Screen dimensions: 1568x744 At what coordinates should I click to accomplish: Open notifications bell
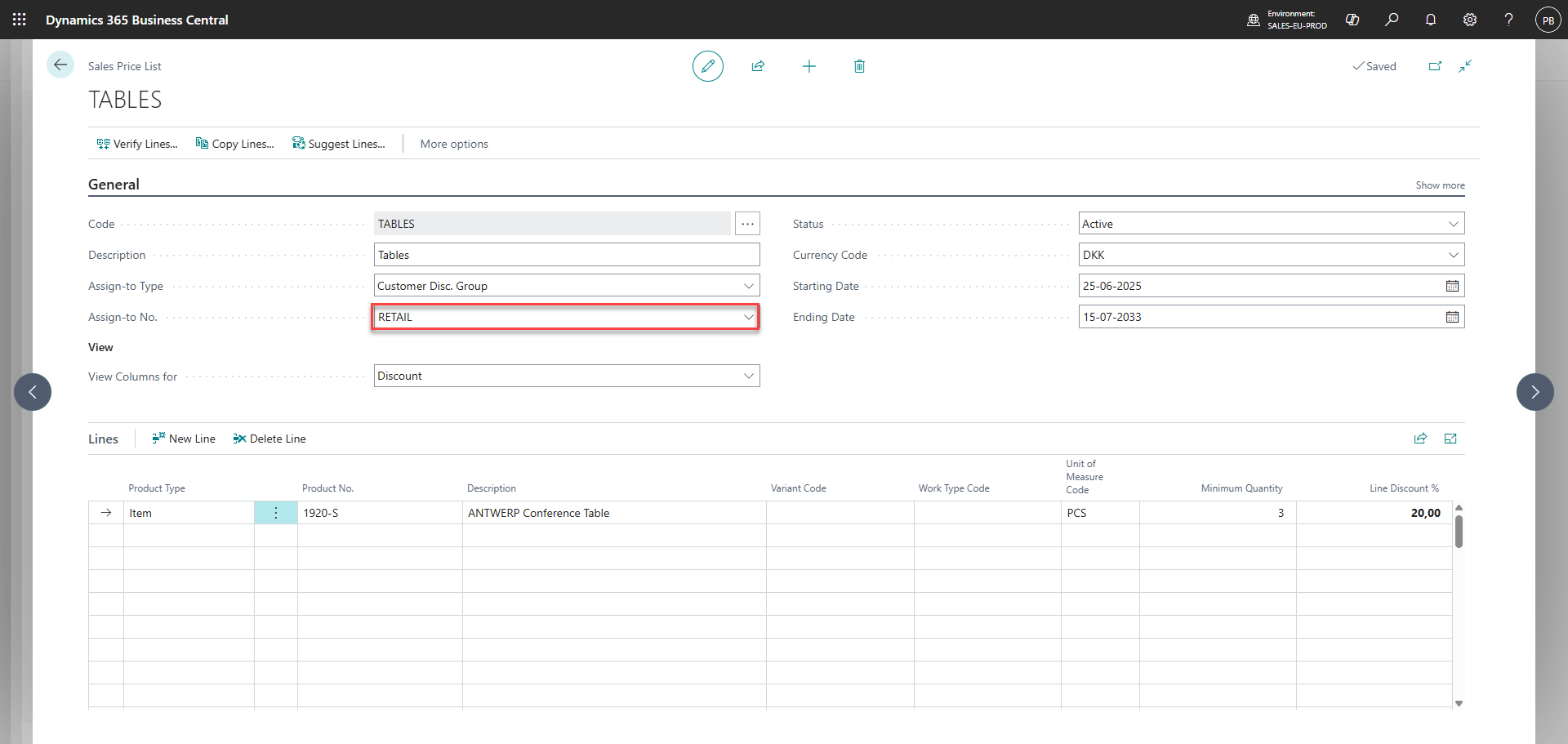coord(1431,20)
